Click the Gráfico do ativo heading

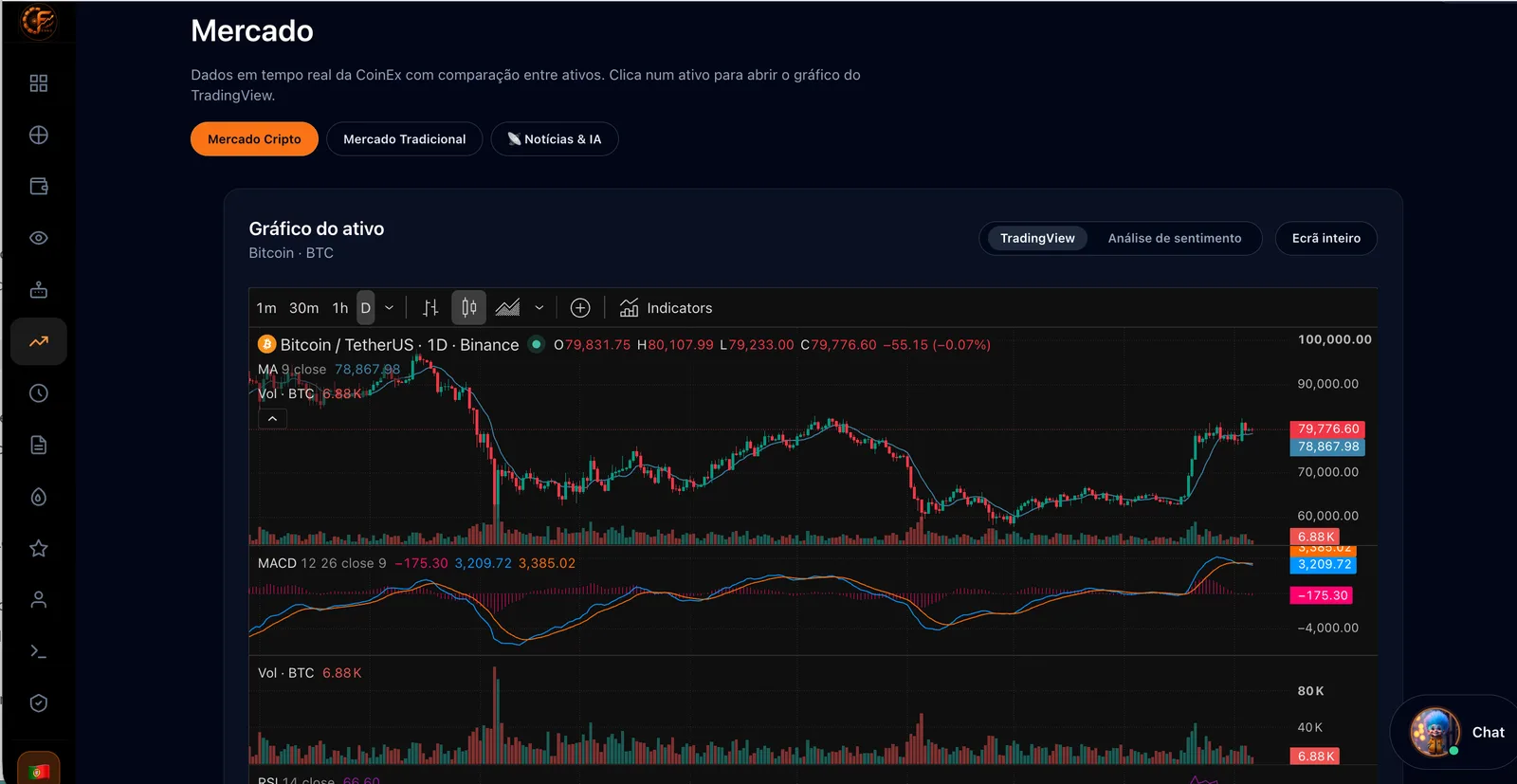click(317, 228)
